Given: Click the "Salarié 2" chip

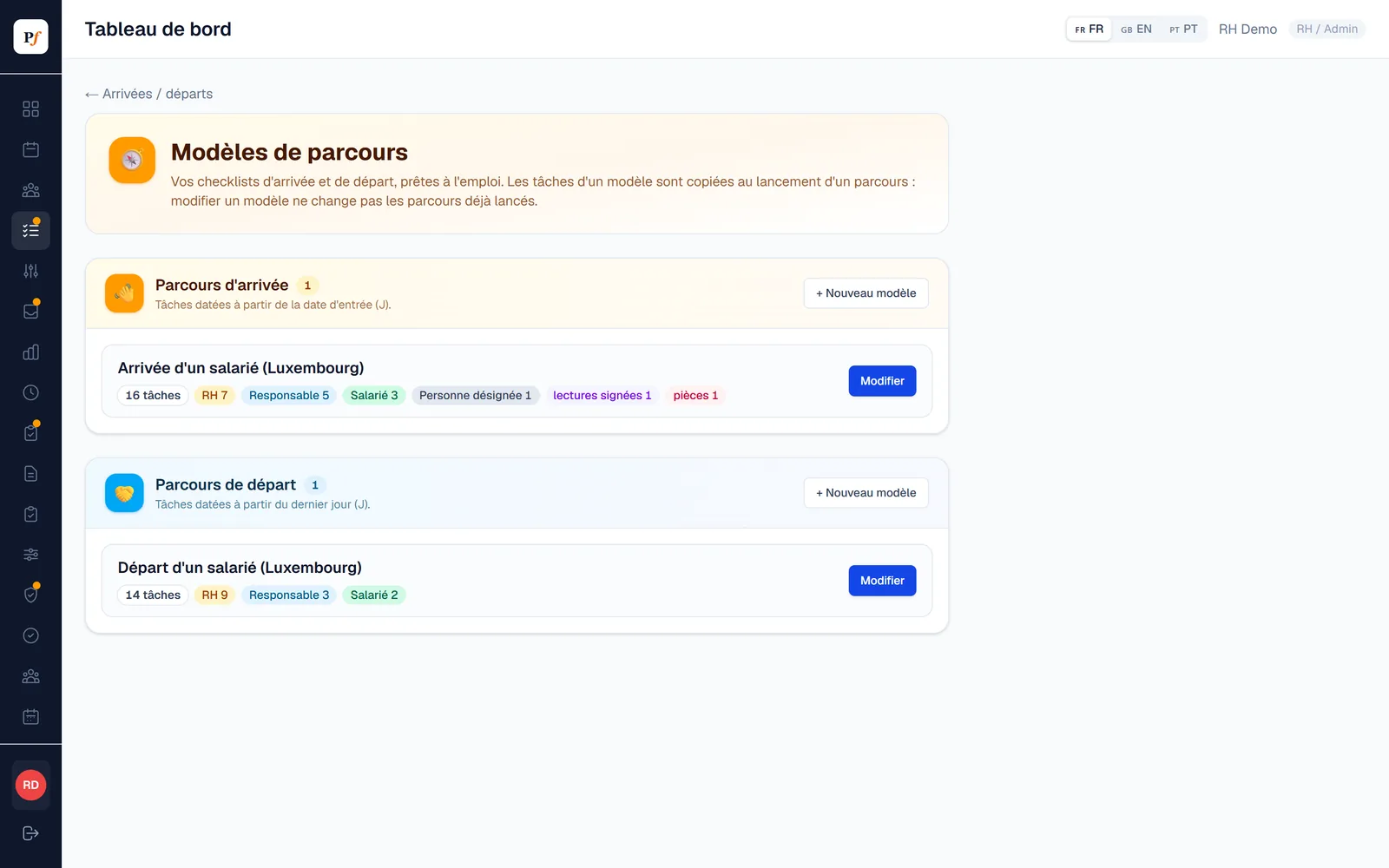Looking at the screenshot, I should pos(374,595).
